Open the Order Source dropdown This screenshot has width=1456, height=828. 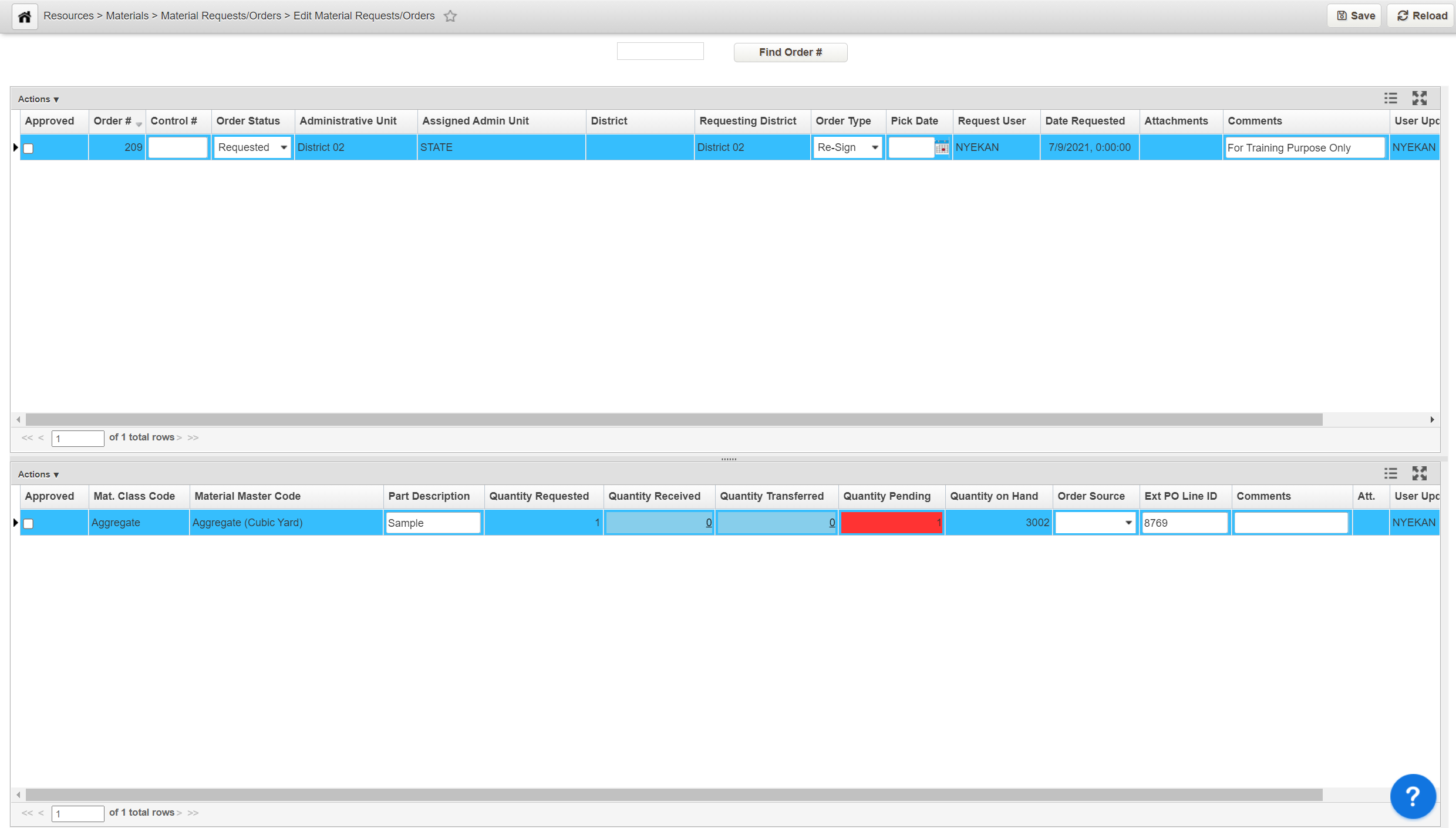tap(1095, 523)
